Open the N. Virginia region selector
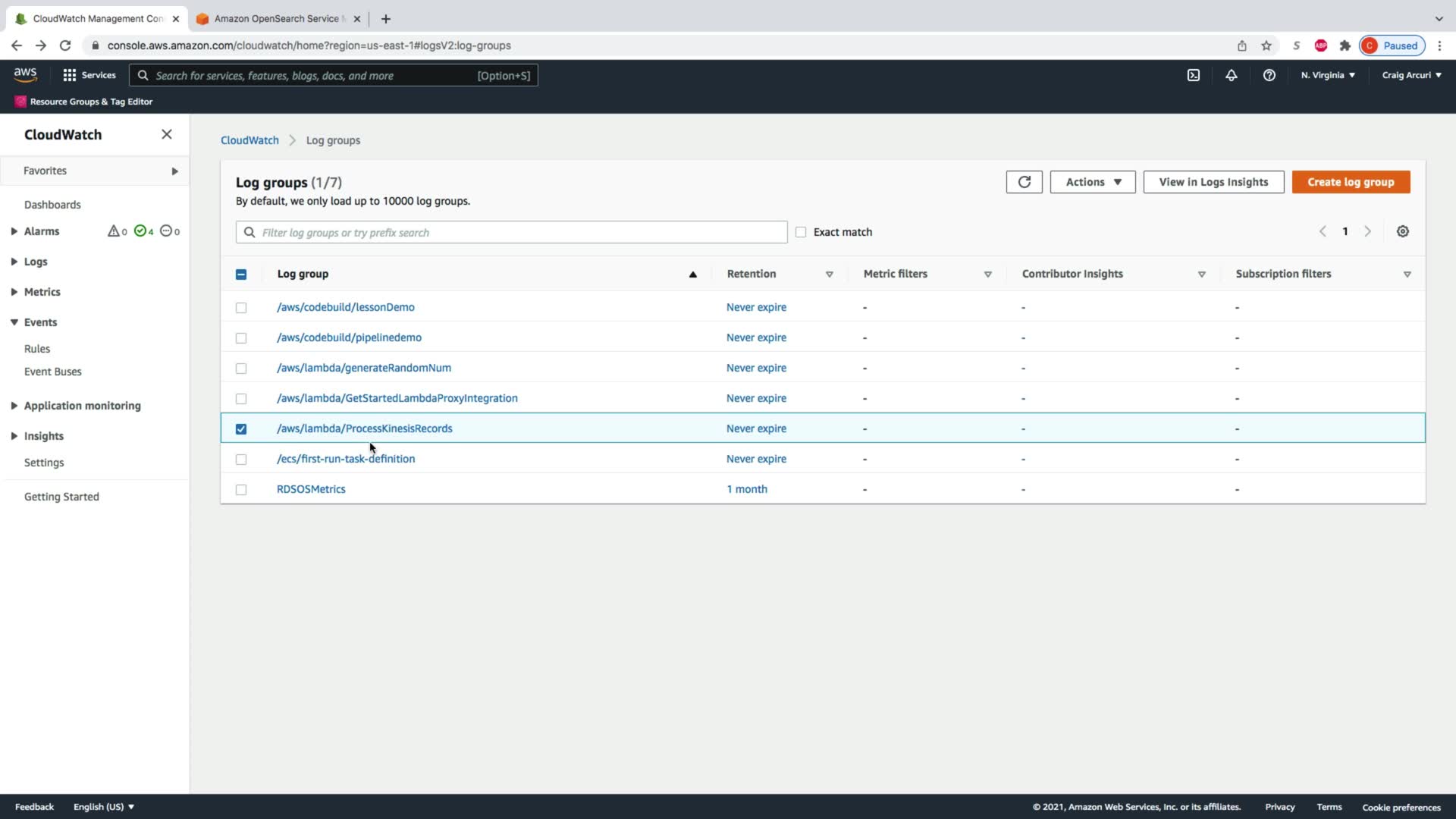The width and height of the screenshot is (1456, 819). click(x=1327, y=75)
